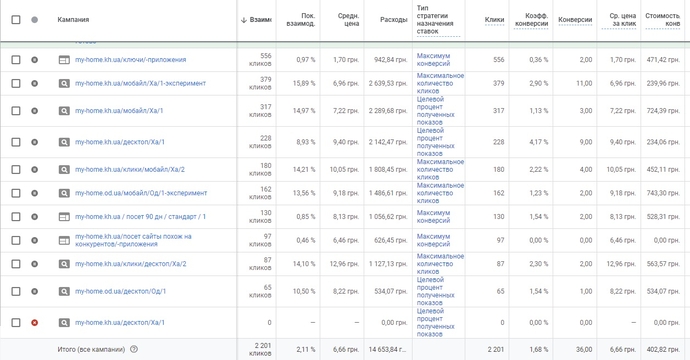Open campaign my-home.kh.ua/десктоп/Ха/1 with 228 clicks
690x360 pixels.
click(x=120, y=142)
